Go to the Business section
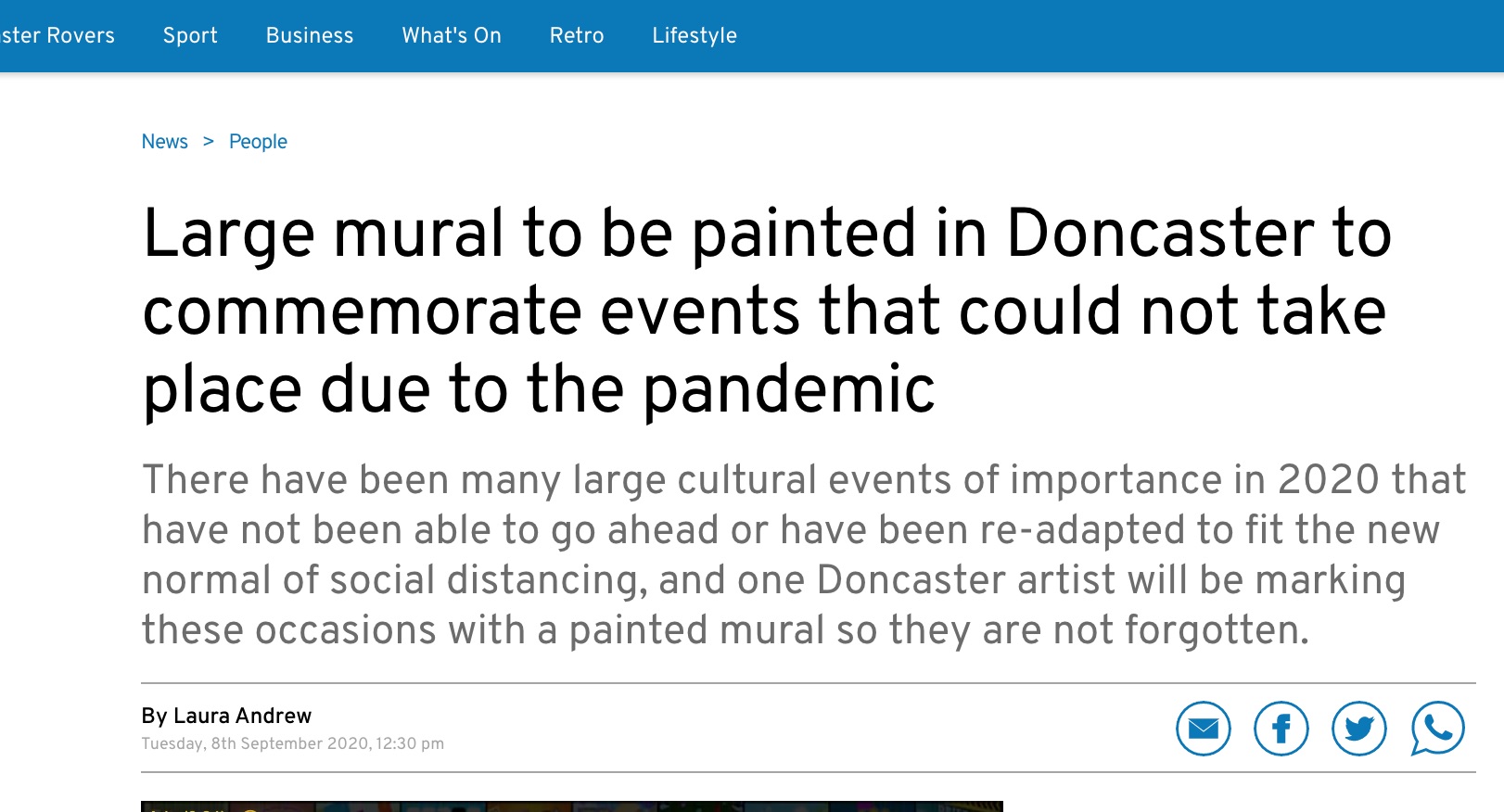 pyautogui.click(x=310, y=35)
